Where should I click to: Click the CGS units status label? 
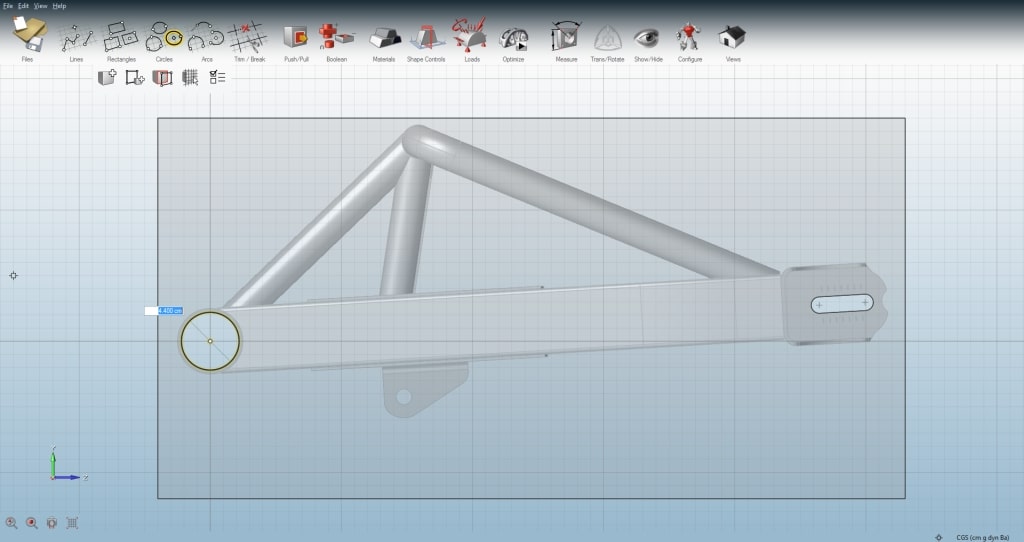click(x=983, y=537)
